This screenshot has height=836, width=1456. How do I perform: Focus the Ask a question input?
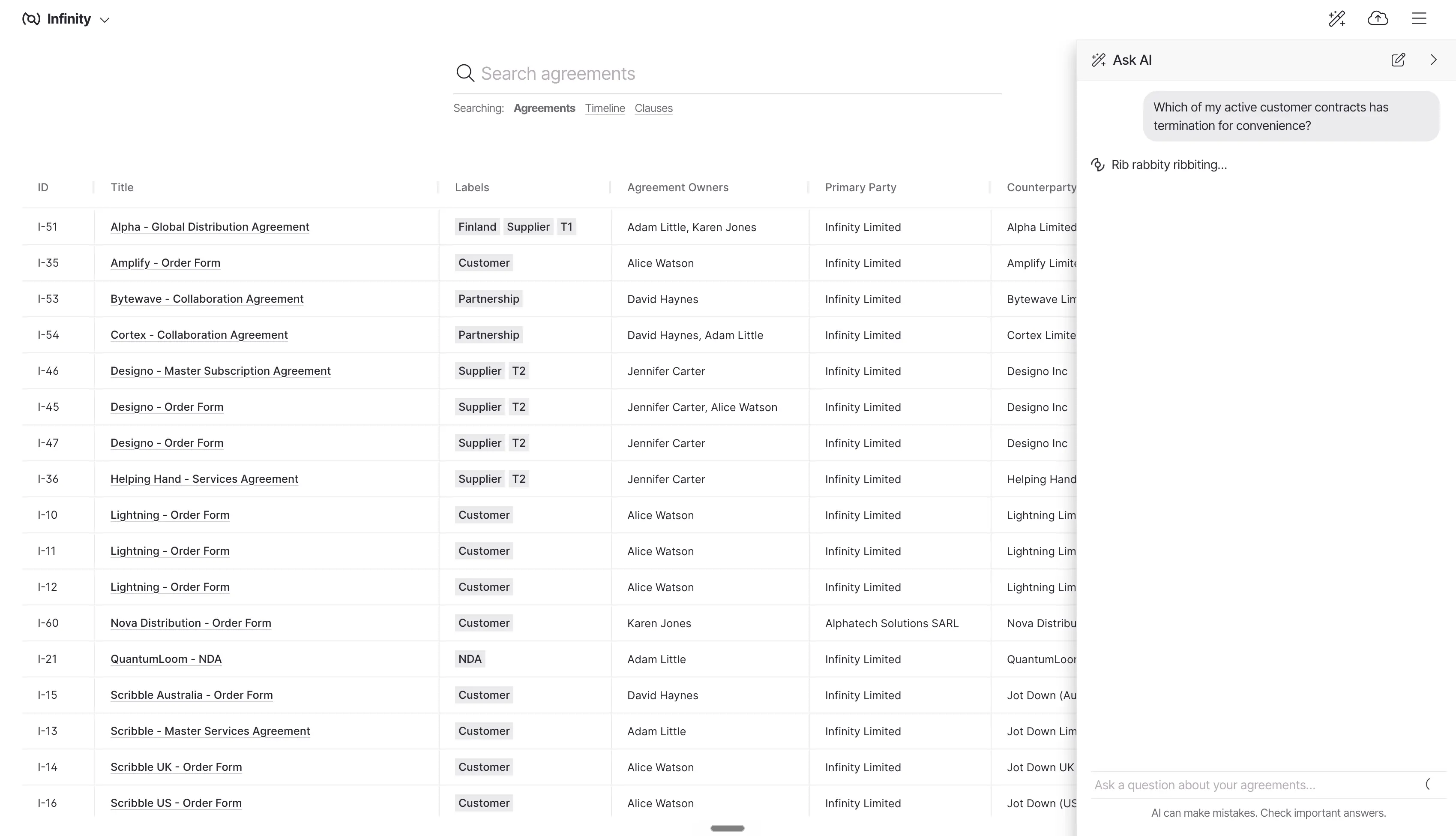click(1256, 785)
